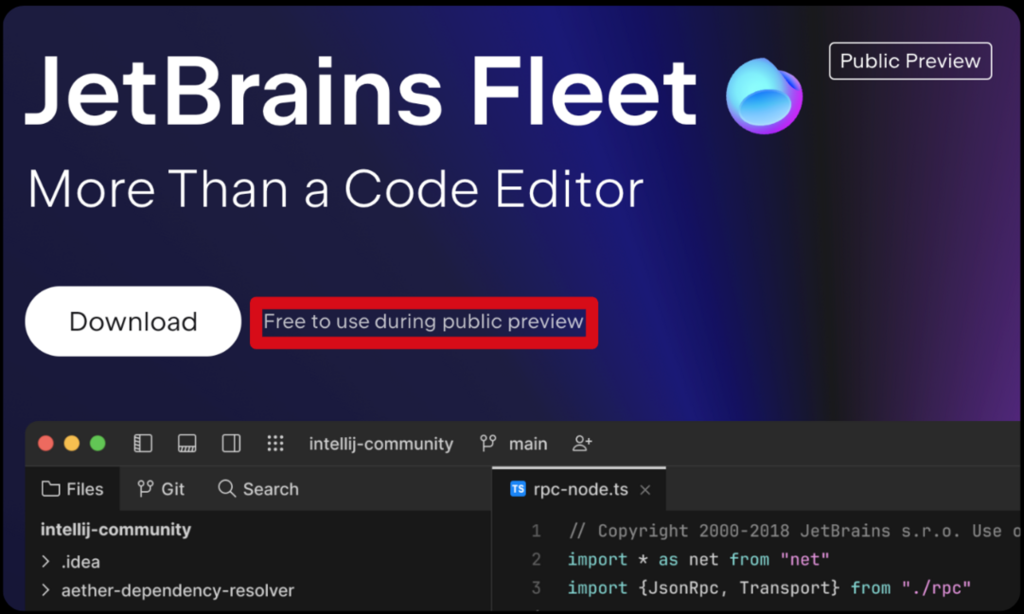Click the "net" string on line 2
Image resolution: width=1024 pixels, height=614 pixels.
coord(805,560)
